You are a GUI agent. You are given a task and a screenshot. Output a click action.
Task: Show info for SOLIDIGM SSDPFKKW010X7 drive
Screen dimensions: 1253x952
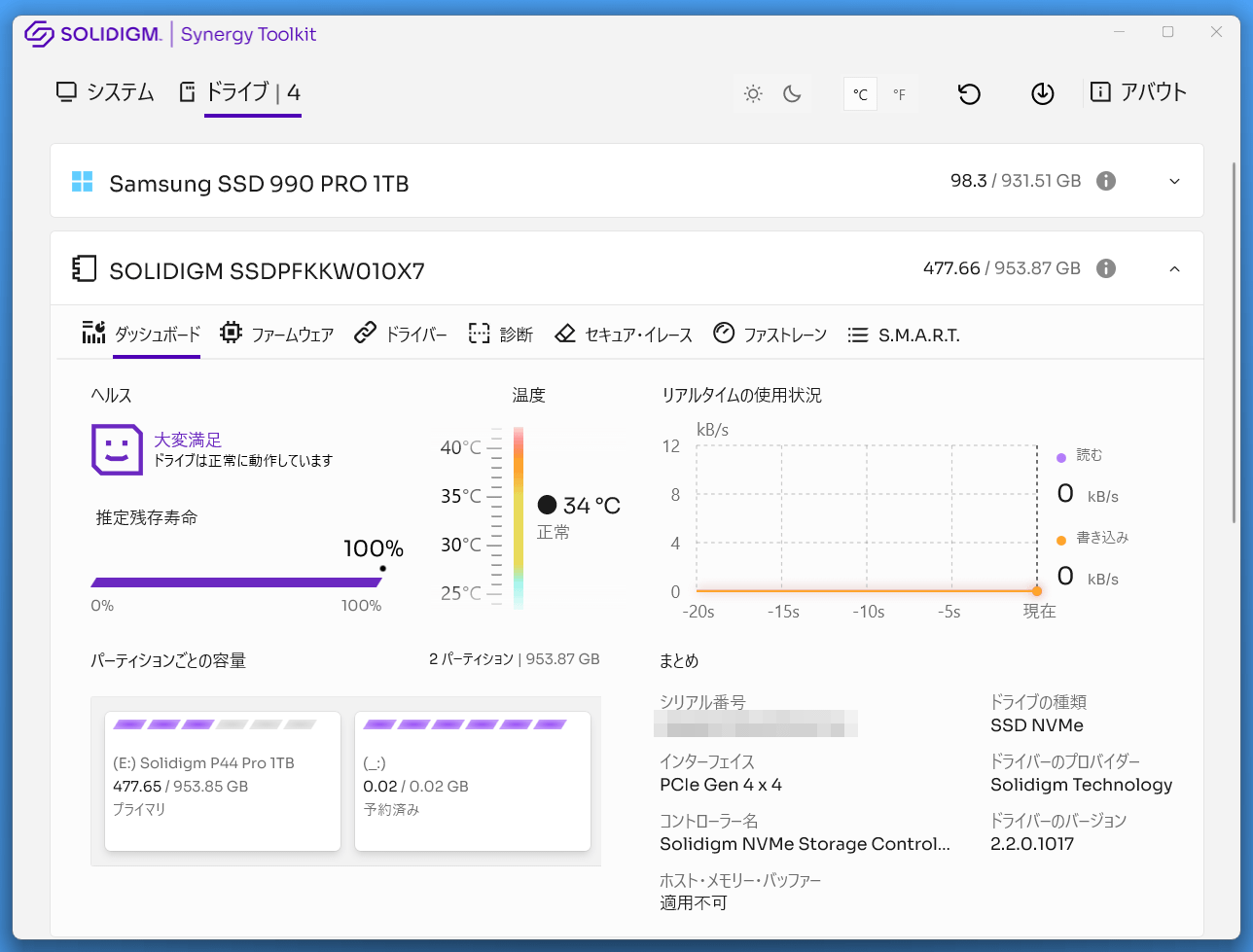click(1106, 268)
